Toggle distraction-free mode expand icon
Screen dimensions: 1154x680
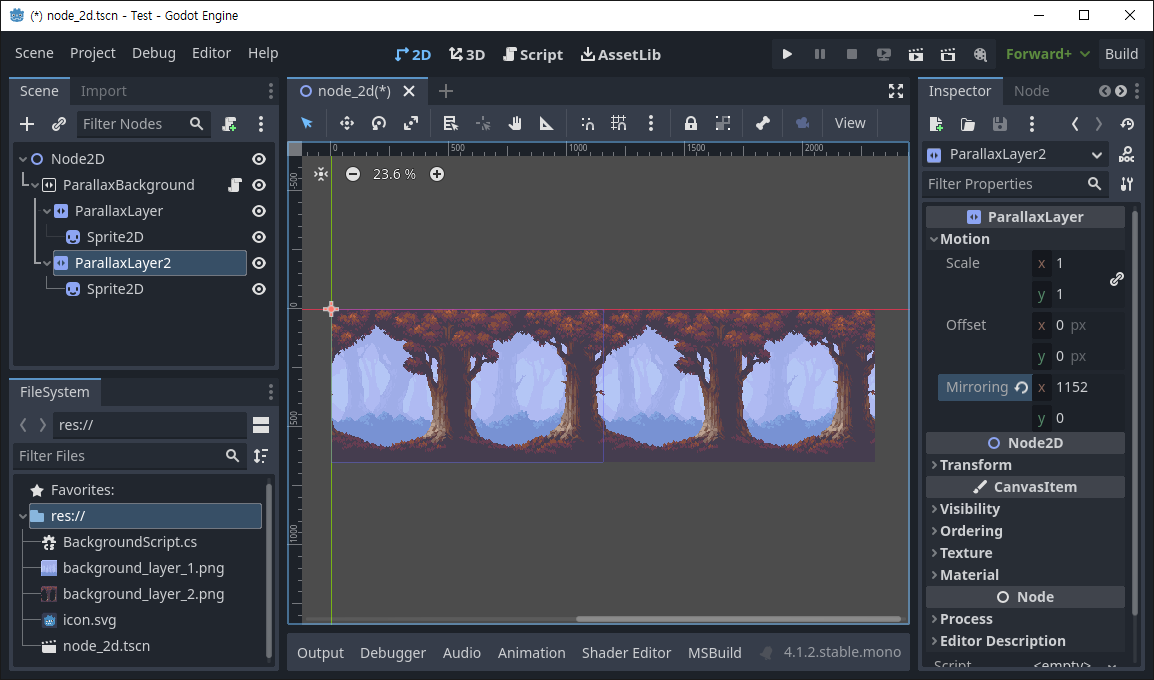(896, 91)
